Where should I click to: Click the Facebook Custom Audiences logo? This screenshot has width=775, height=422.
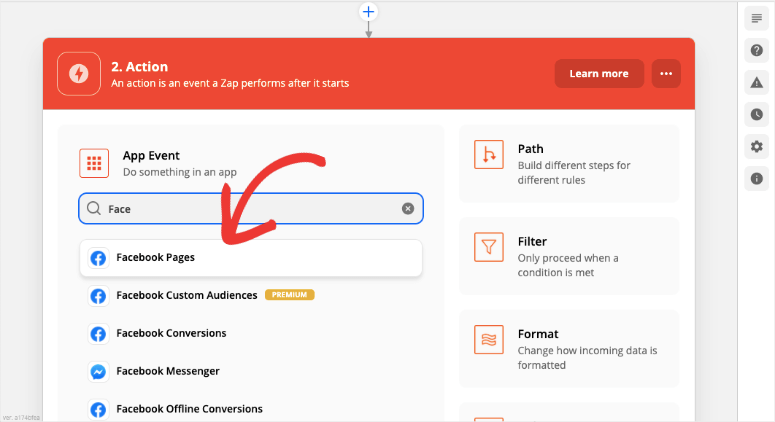(x=98, y=296)
